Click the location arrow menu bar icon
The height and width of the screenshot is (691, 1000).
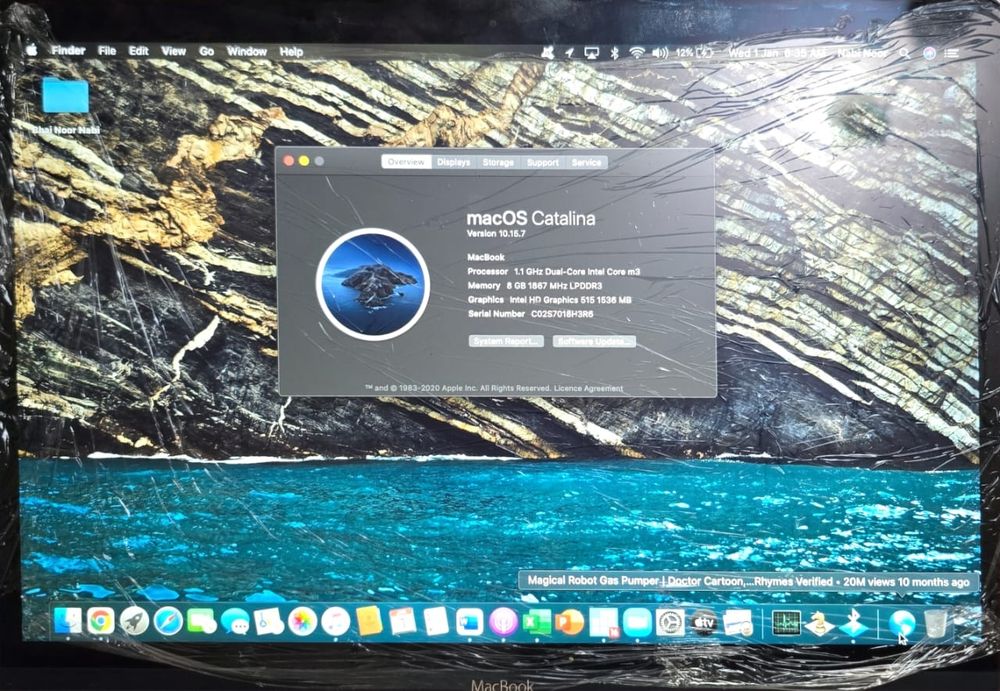click(x=570, y=53)
